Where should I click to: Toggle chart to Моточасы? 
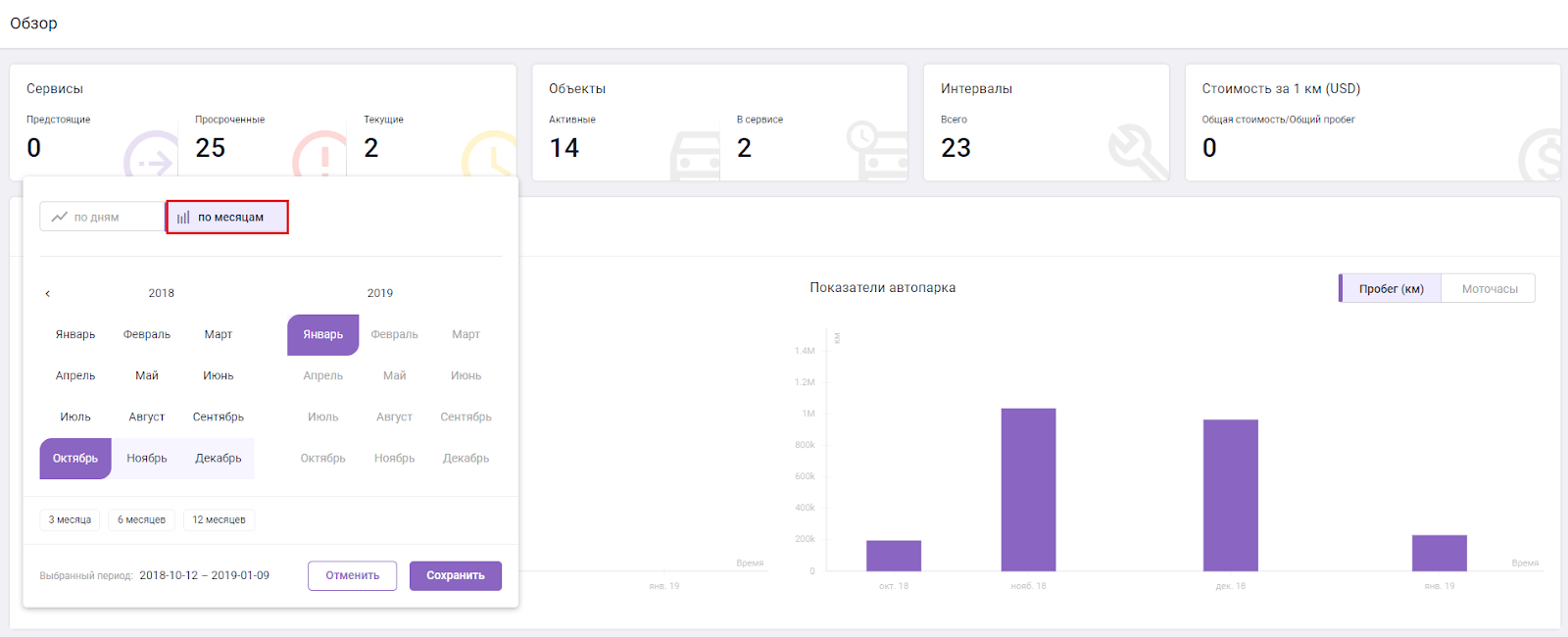[x=1489, y=289]
